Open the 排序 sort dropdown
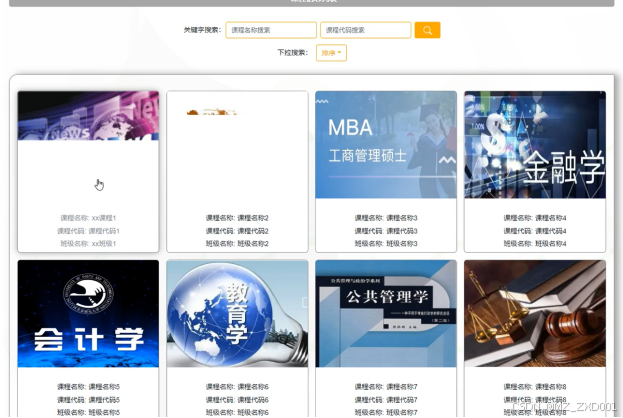The width and height of the screenshot is (623, 418). tap(331, 53)
